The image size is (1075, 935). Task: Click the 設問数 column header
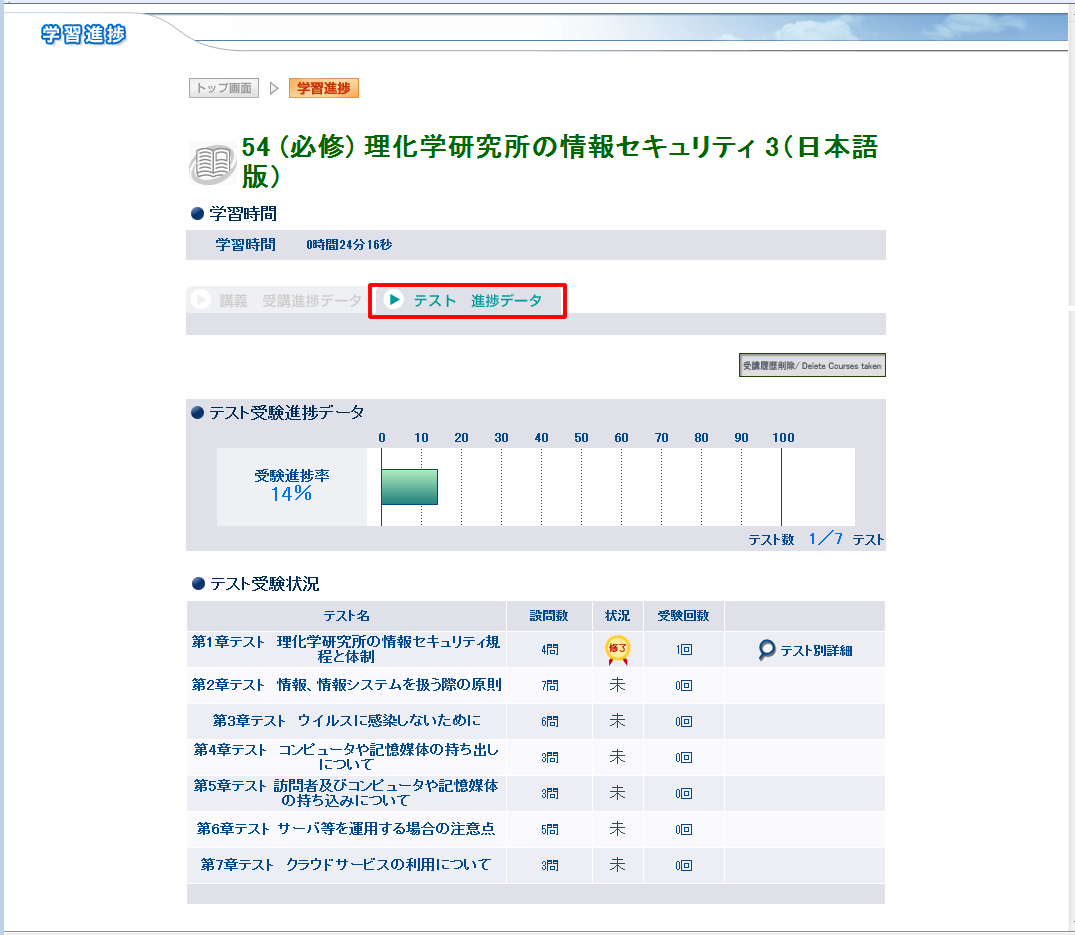click(x=549, y=616)
